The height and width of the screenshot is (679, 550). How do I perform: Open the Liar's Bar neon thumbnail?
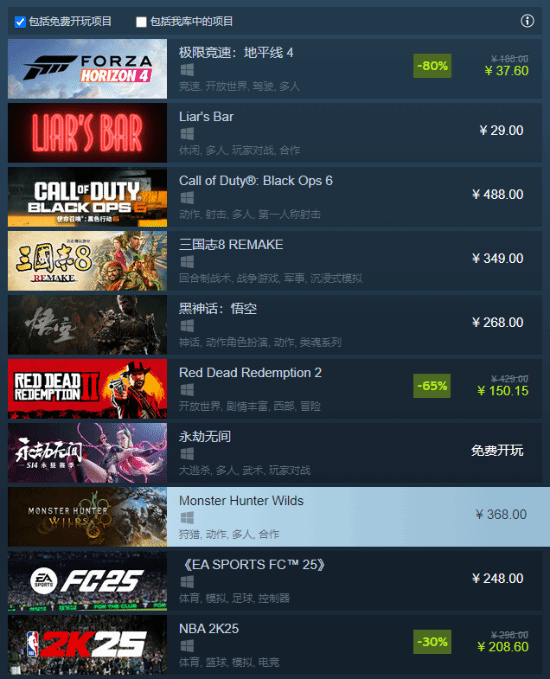pyautogui.click(x=87, y=133)
